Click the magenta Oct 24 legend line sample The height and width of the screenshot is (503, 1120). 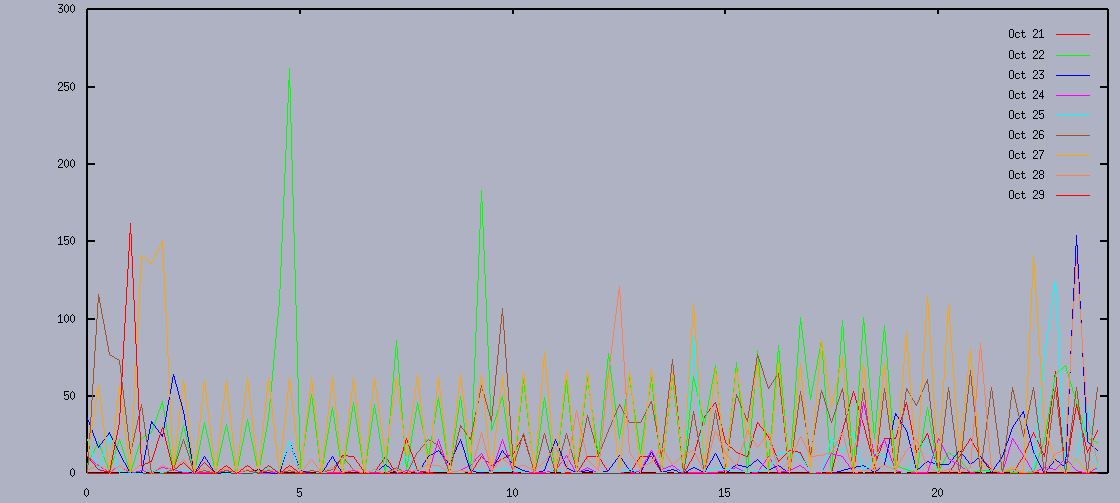coord(1072,95)
